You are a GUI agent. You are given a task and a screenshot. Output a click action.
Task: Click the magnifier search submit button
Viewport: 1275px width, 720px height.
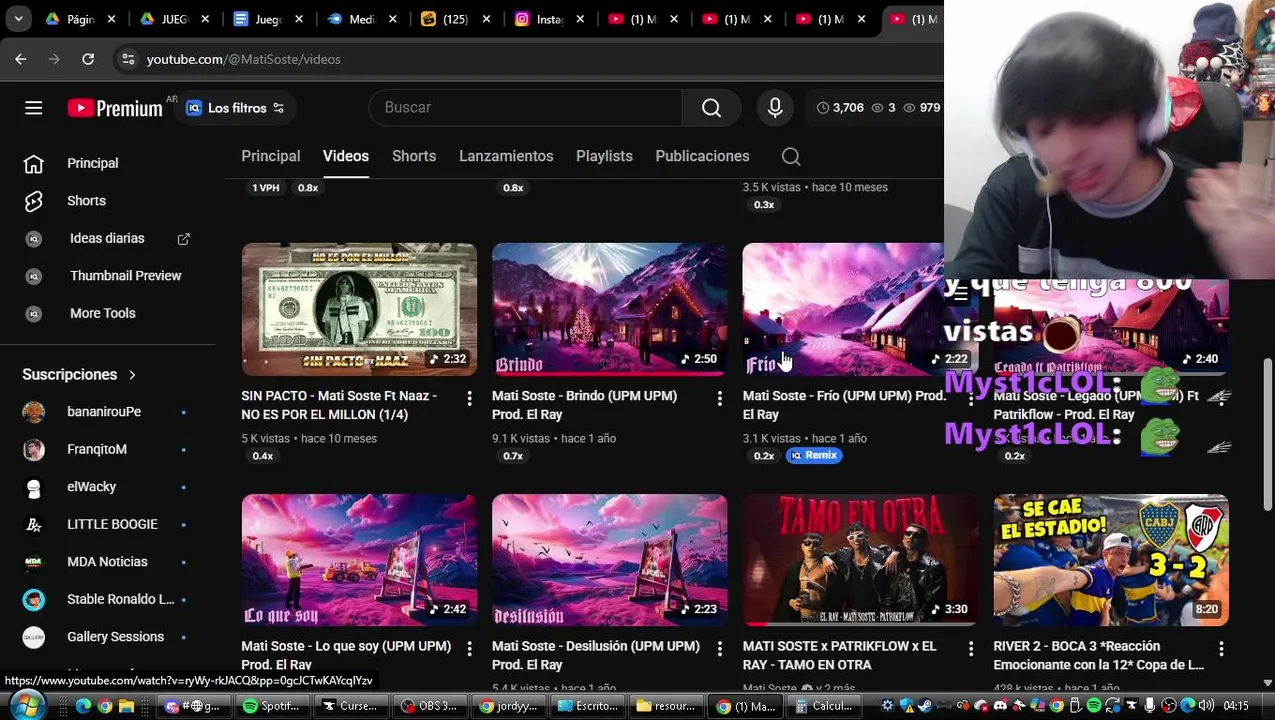711,108
